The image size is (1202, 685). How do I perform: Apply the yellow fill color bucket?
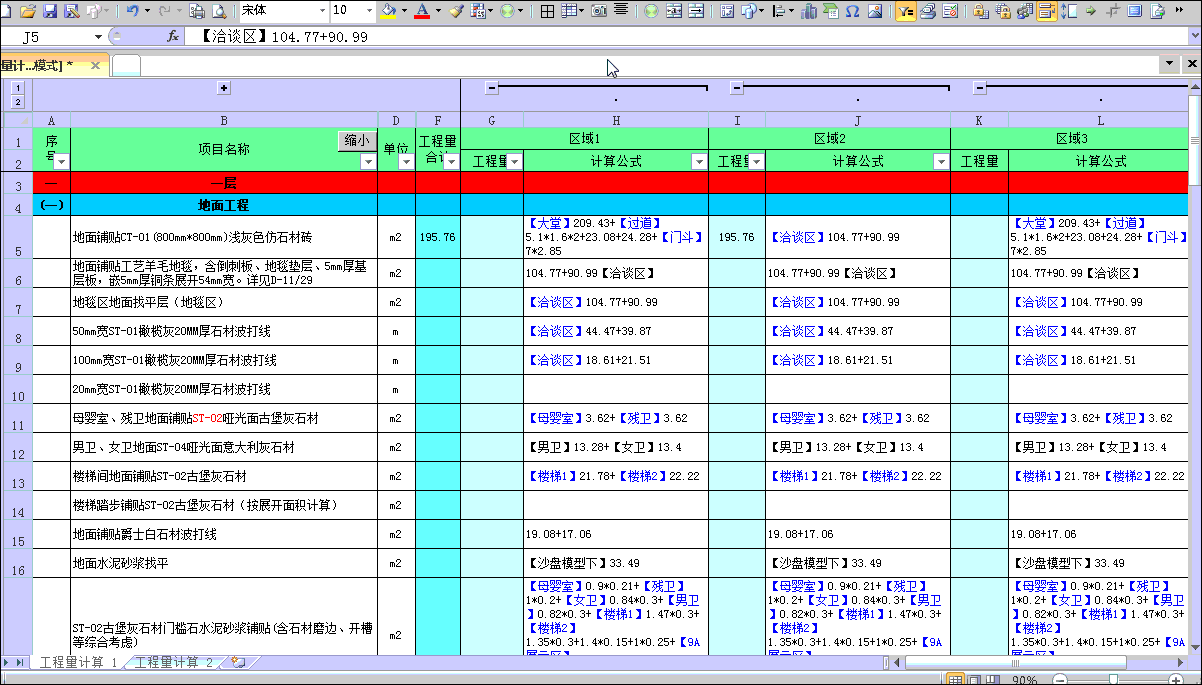point(389,11)
